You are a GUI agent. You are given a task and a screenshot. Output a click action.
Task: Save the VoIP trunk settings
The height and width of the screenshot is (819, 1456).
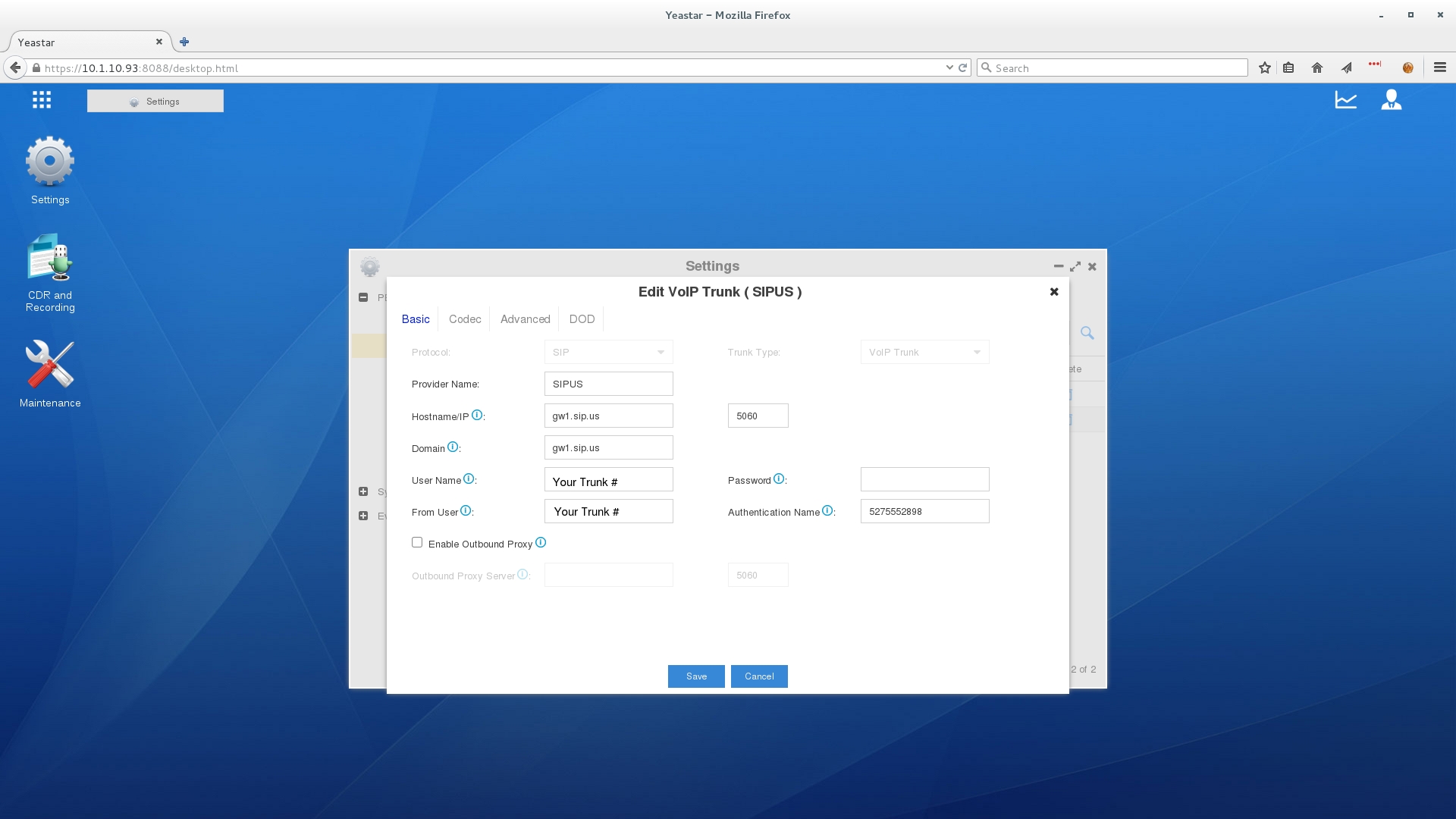696,676
